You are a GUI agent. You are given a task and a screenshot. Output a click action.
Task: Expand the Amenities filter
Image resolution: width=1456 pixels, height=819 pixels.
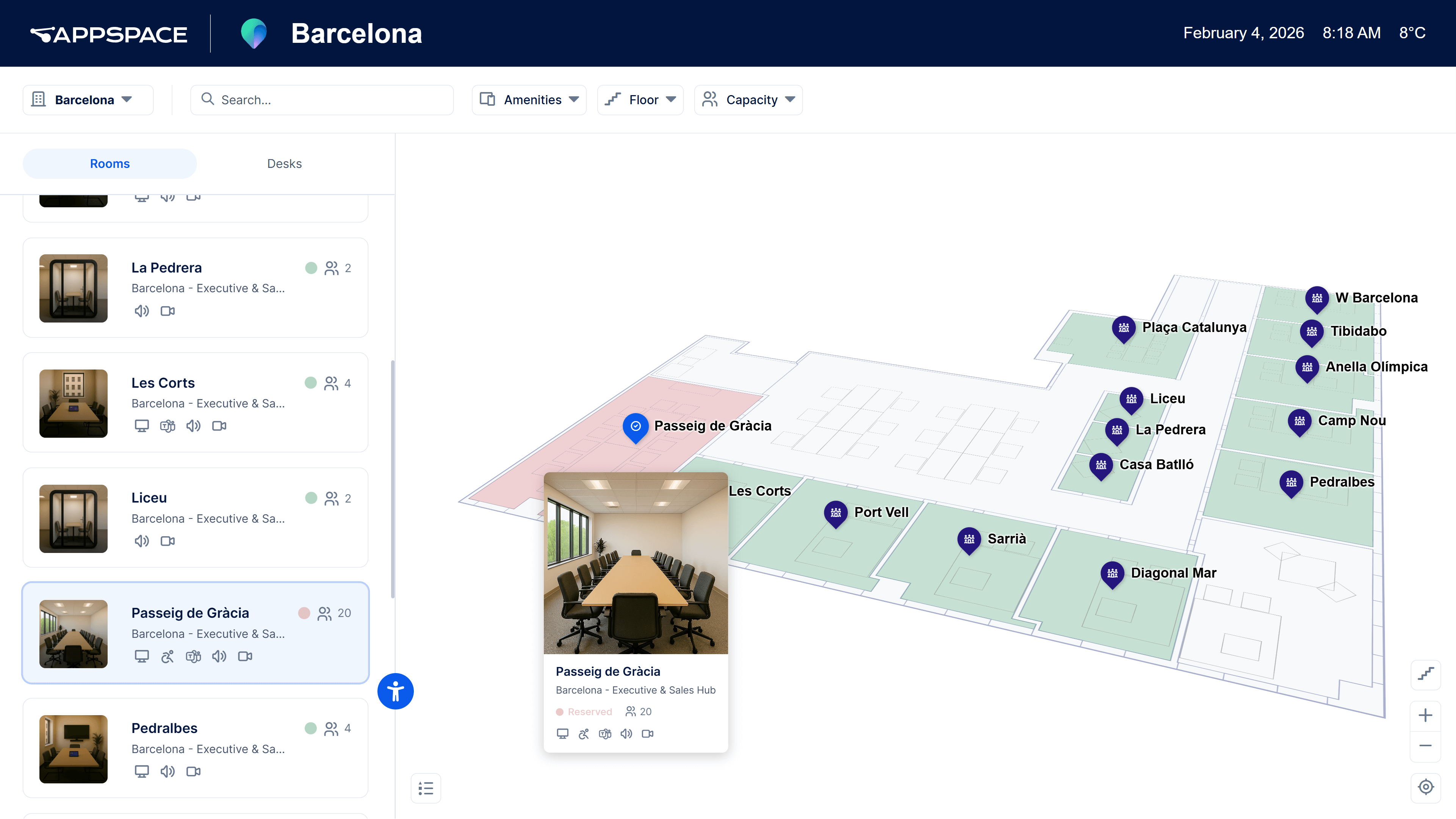point(529,100)
